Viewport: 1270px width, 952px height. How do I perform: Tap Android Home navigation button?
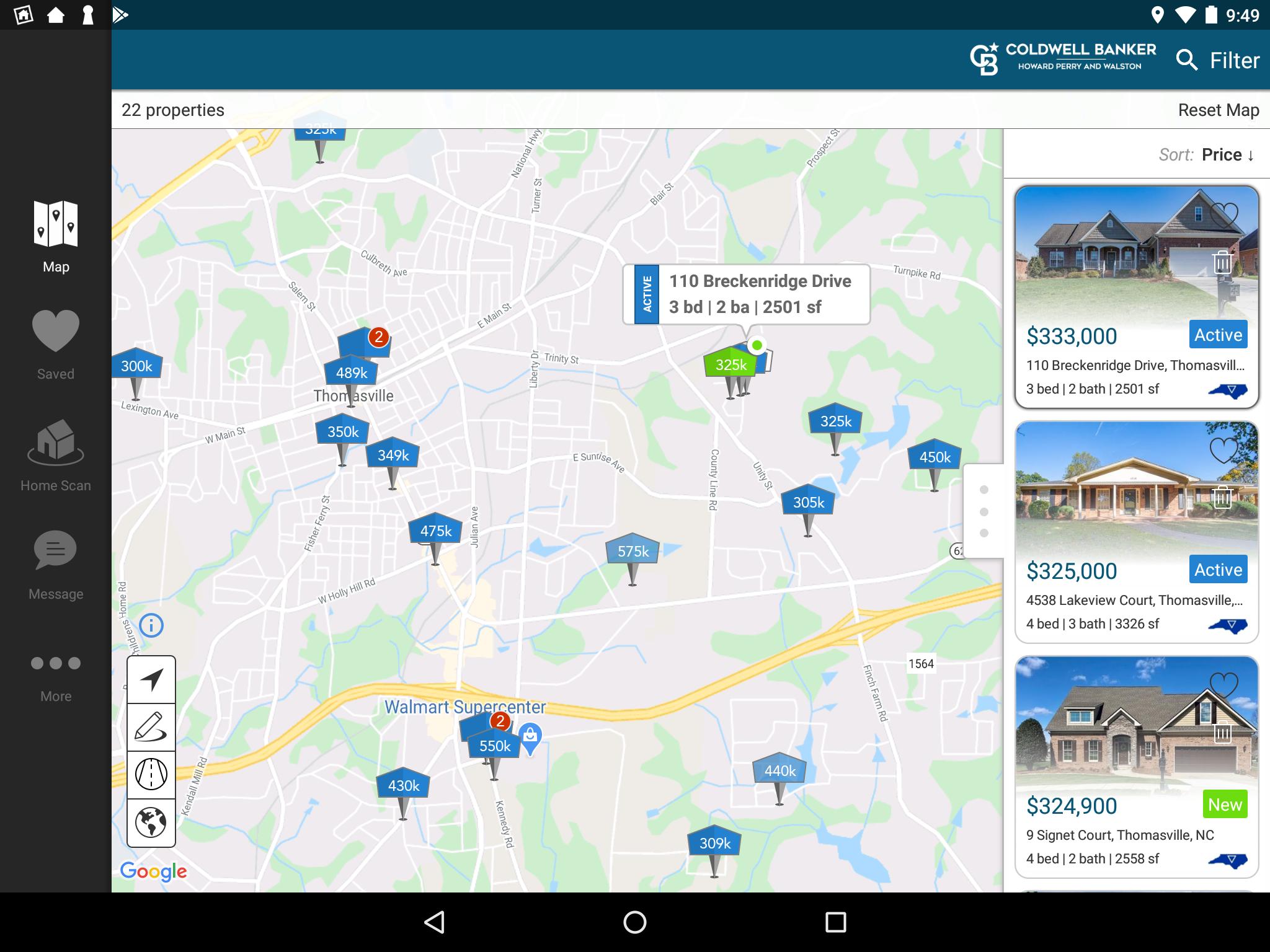point(635,922)
